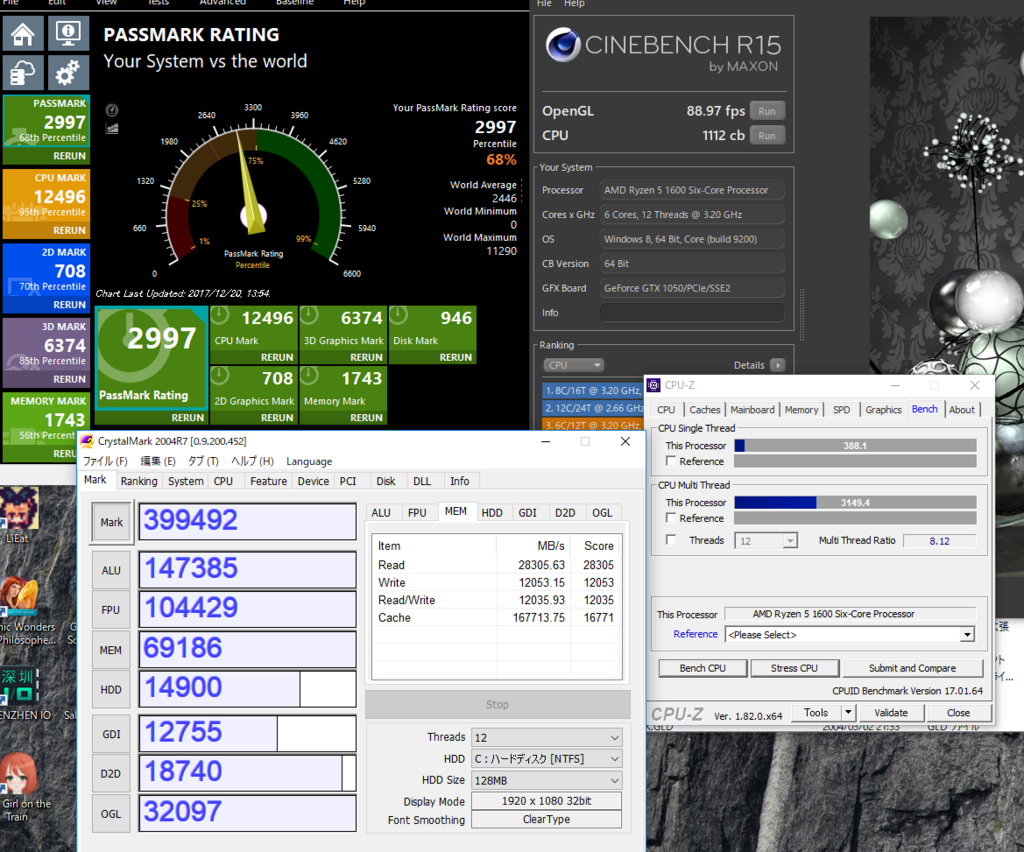Click the Details arrow icon in Cinebench ranking
The width and height of the screenshot is (1024, 852).
[x=777, y=365]
